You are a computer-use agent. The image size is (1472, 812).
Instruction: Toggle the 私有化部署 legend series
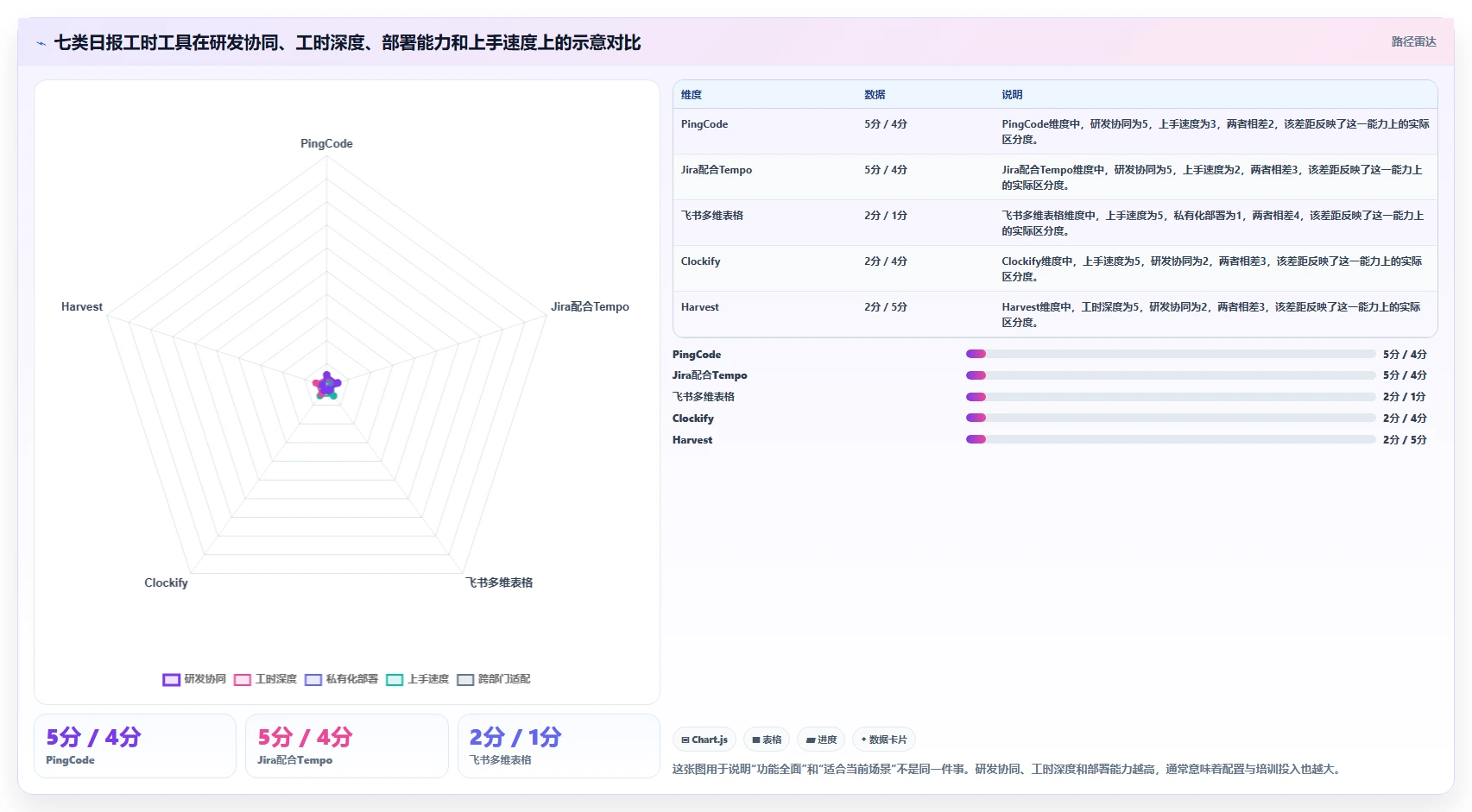(x=342, y=679)
